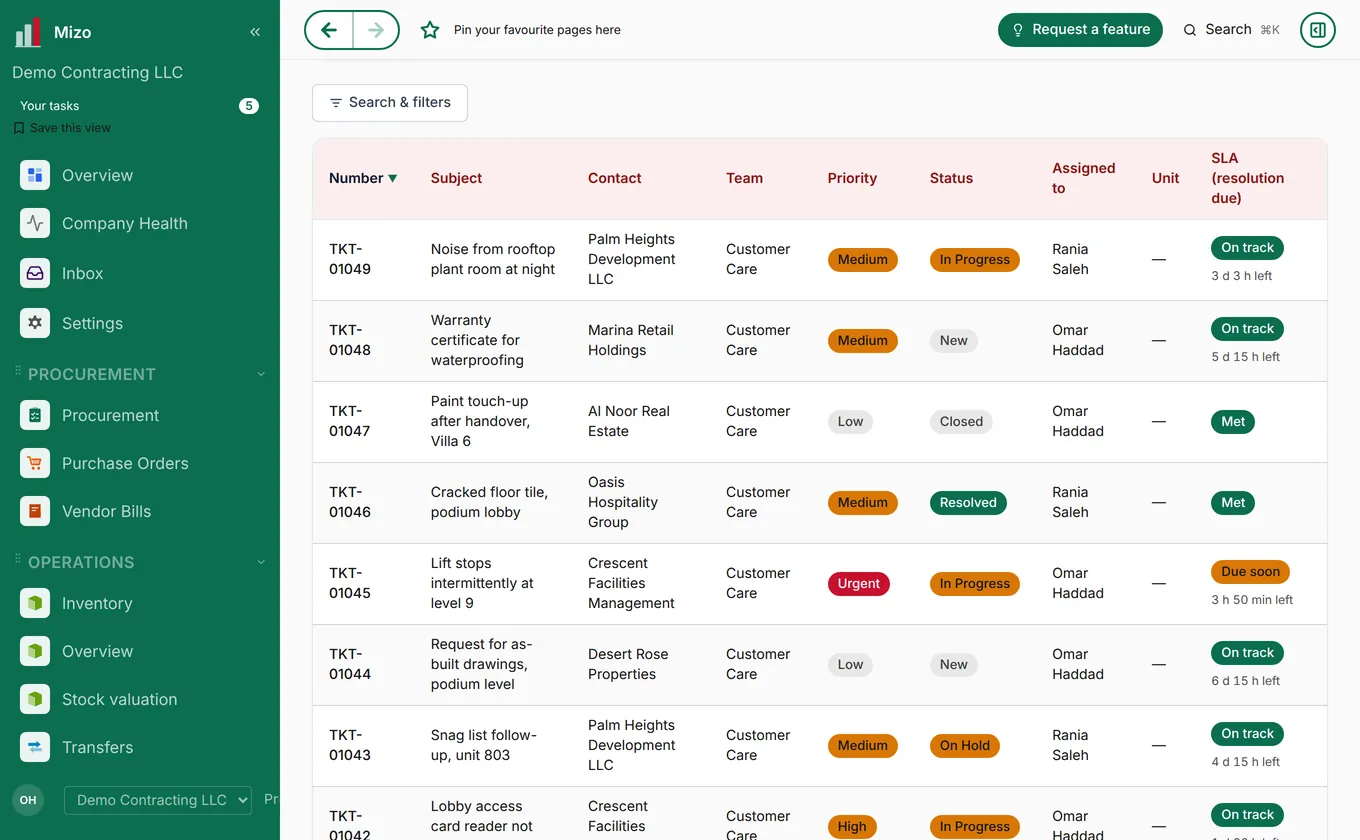The height and width of the screenshot is (840, 1360).
Task: Click the Due soon SLA badge
Action: coord(1250,572)
